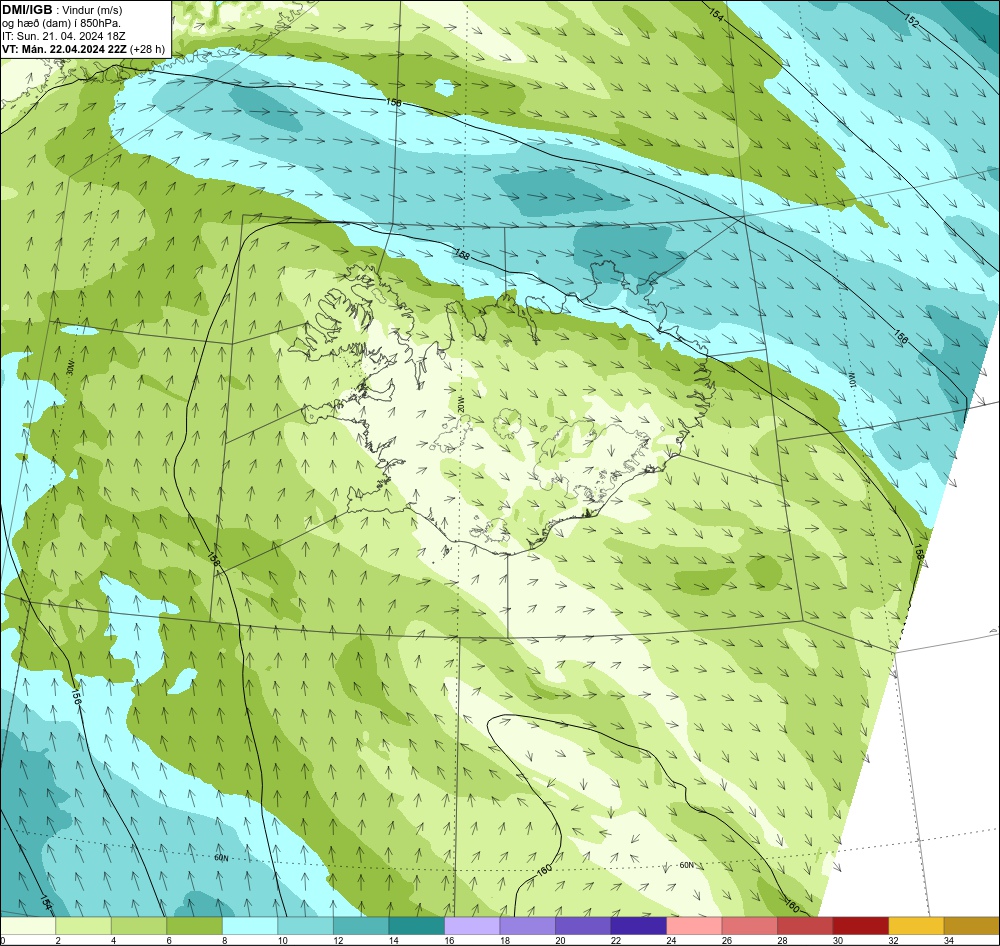Click the legend tick label '34'
Screen dimensions: 1000x946
click(948, 940)
